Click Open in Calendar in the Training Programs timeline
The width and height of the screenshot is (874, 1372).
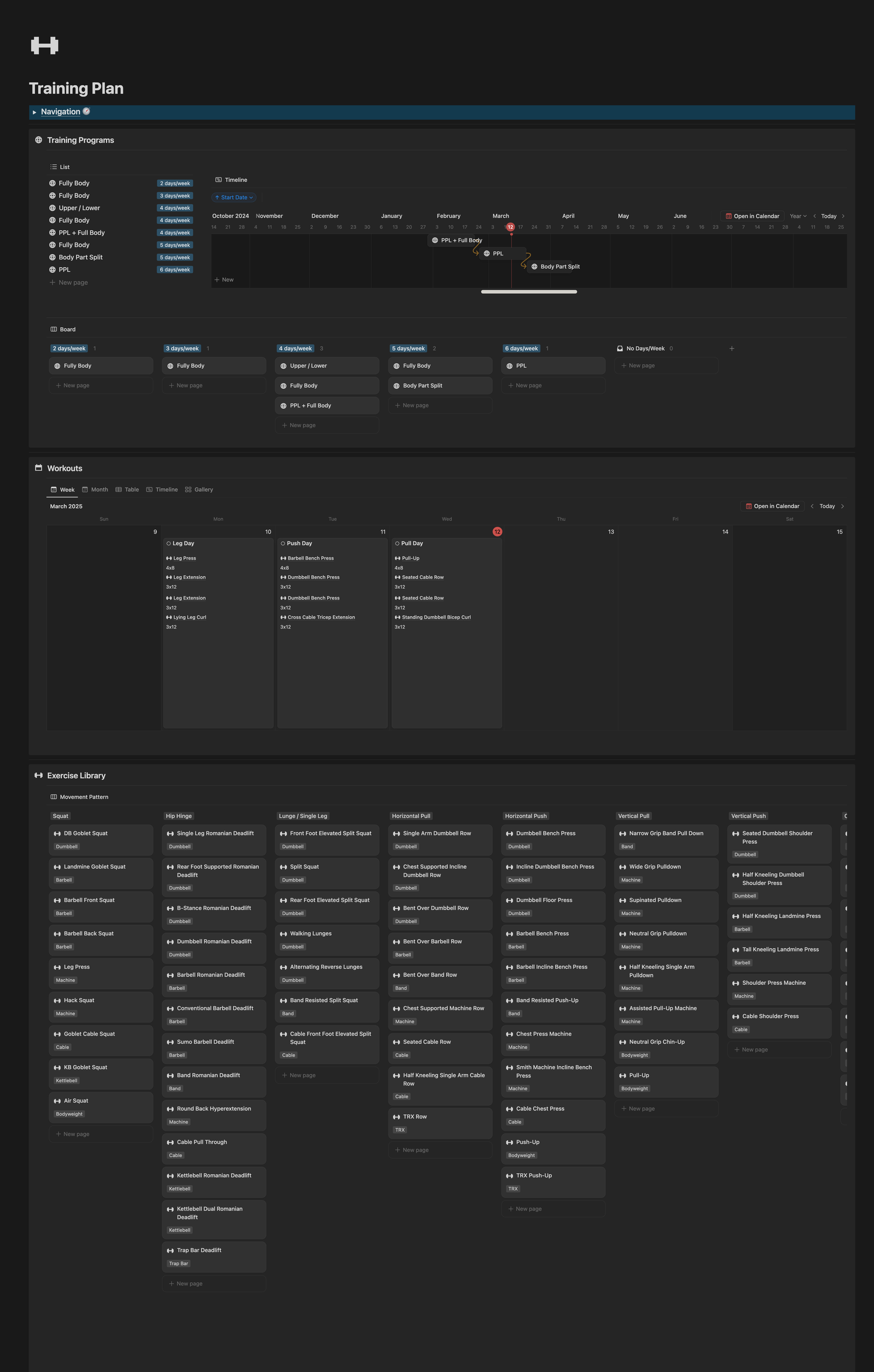pyautogui.click(x=752, y=216)
